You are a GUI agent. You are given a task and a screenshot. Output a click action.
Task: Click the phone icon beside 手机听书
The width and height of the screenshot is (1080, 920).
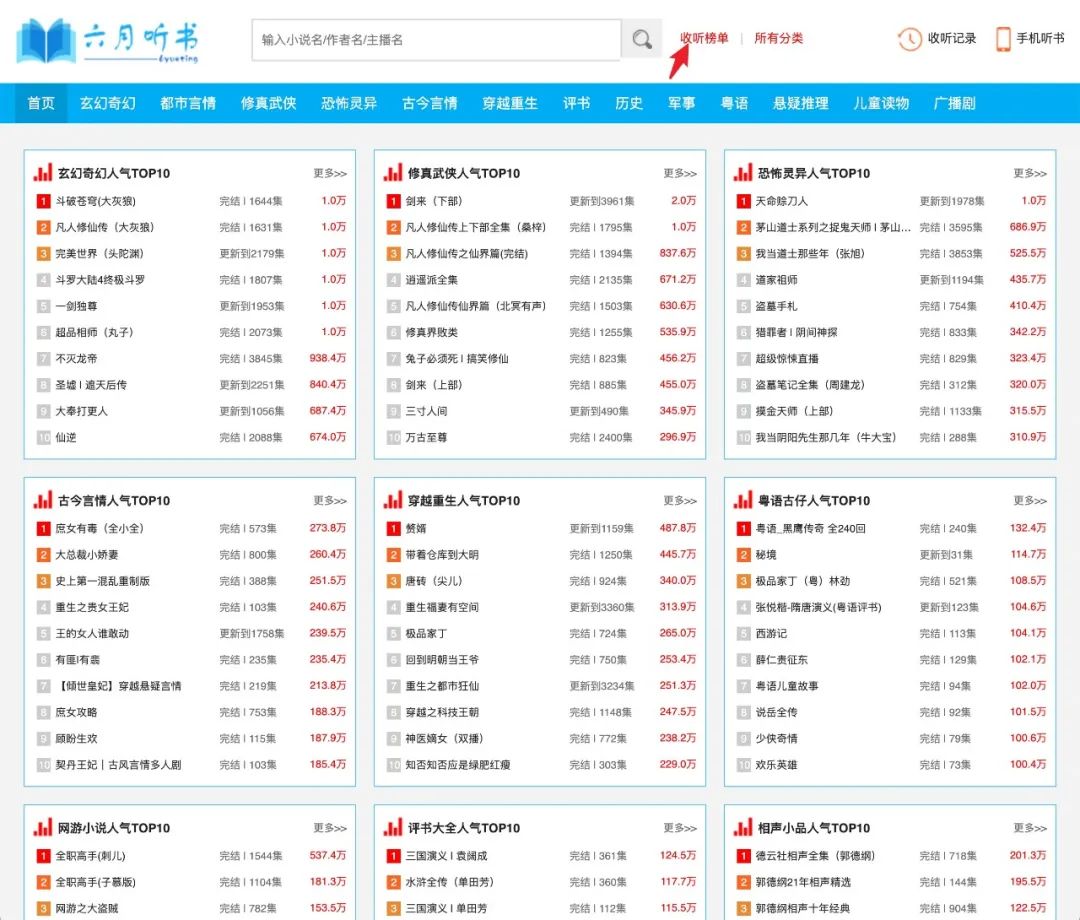point(1003,39)
